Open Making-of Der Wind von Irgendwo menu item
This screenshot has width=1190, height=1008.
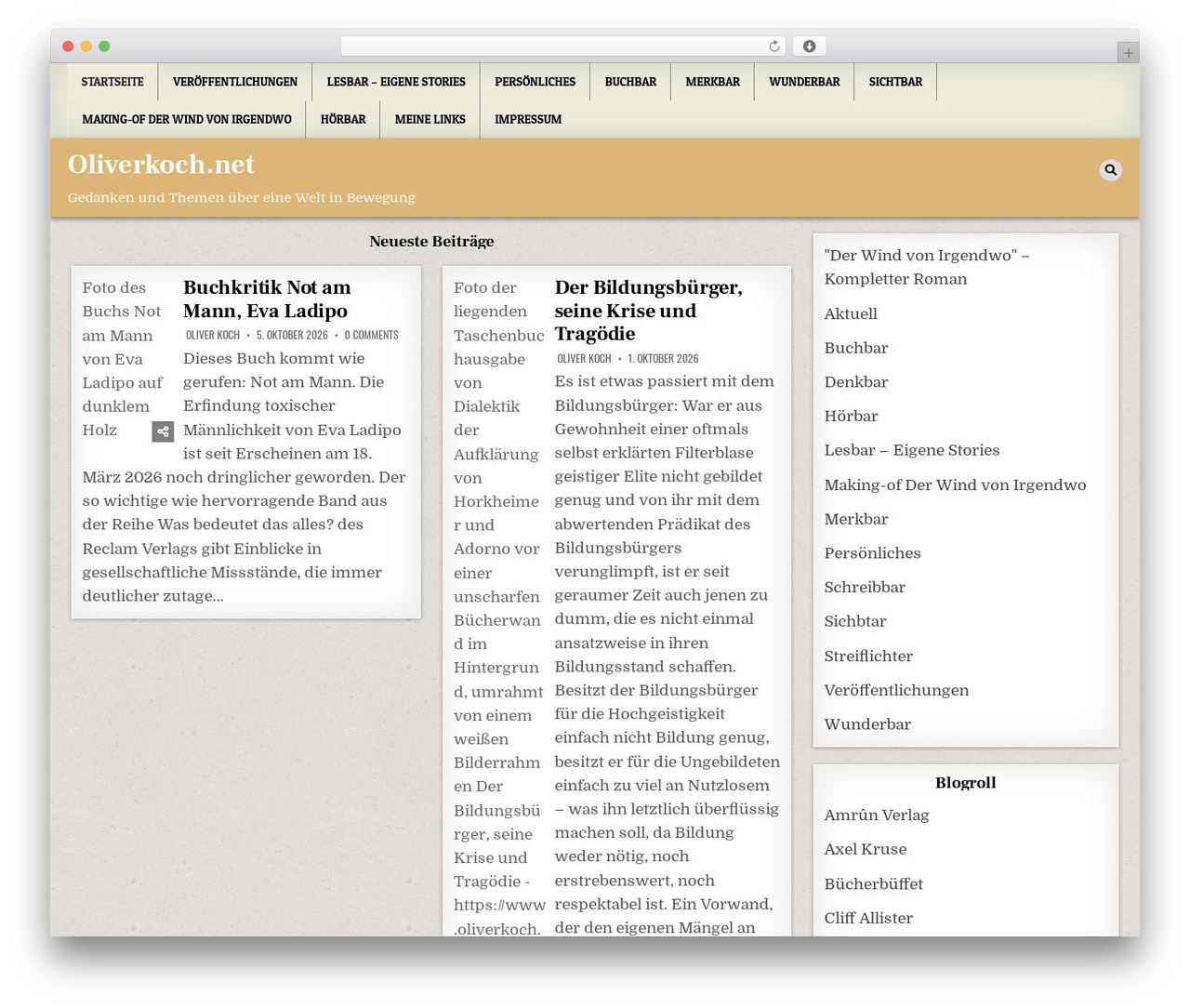tap(187, 119)
